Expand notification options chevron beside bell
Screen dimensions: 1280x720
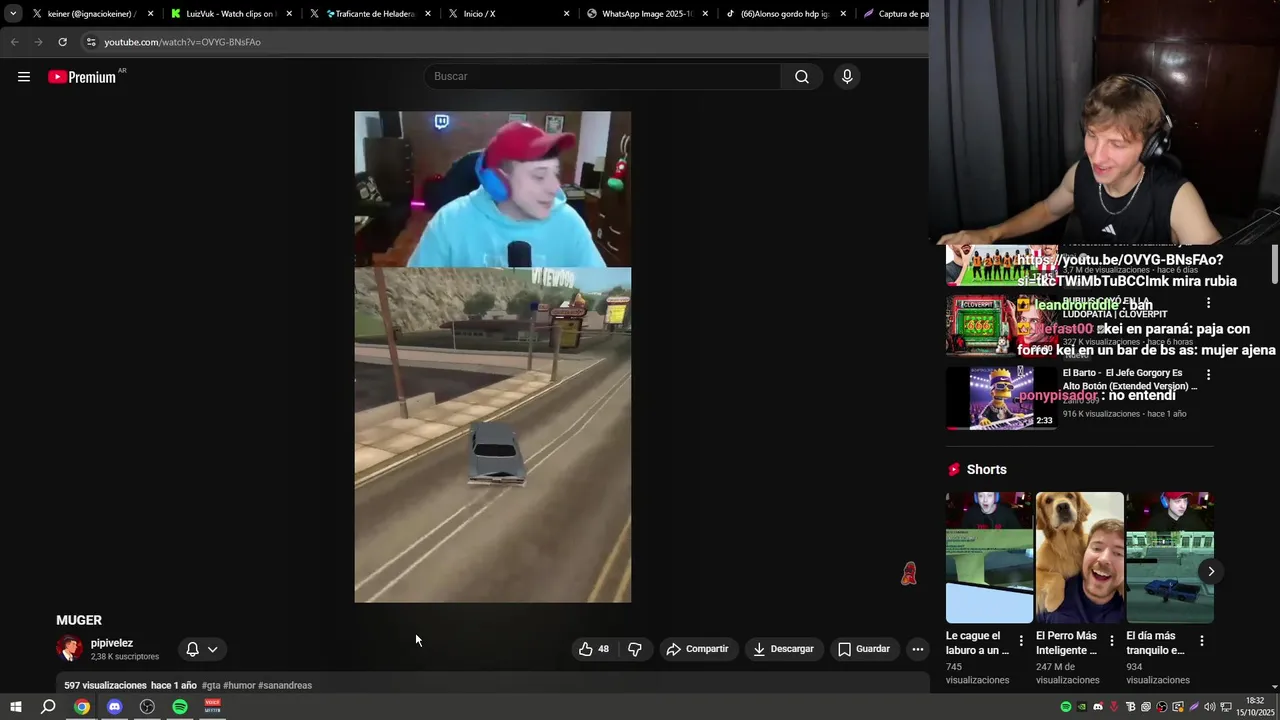[212, 649]
